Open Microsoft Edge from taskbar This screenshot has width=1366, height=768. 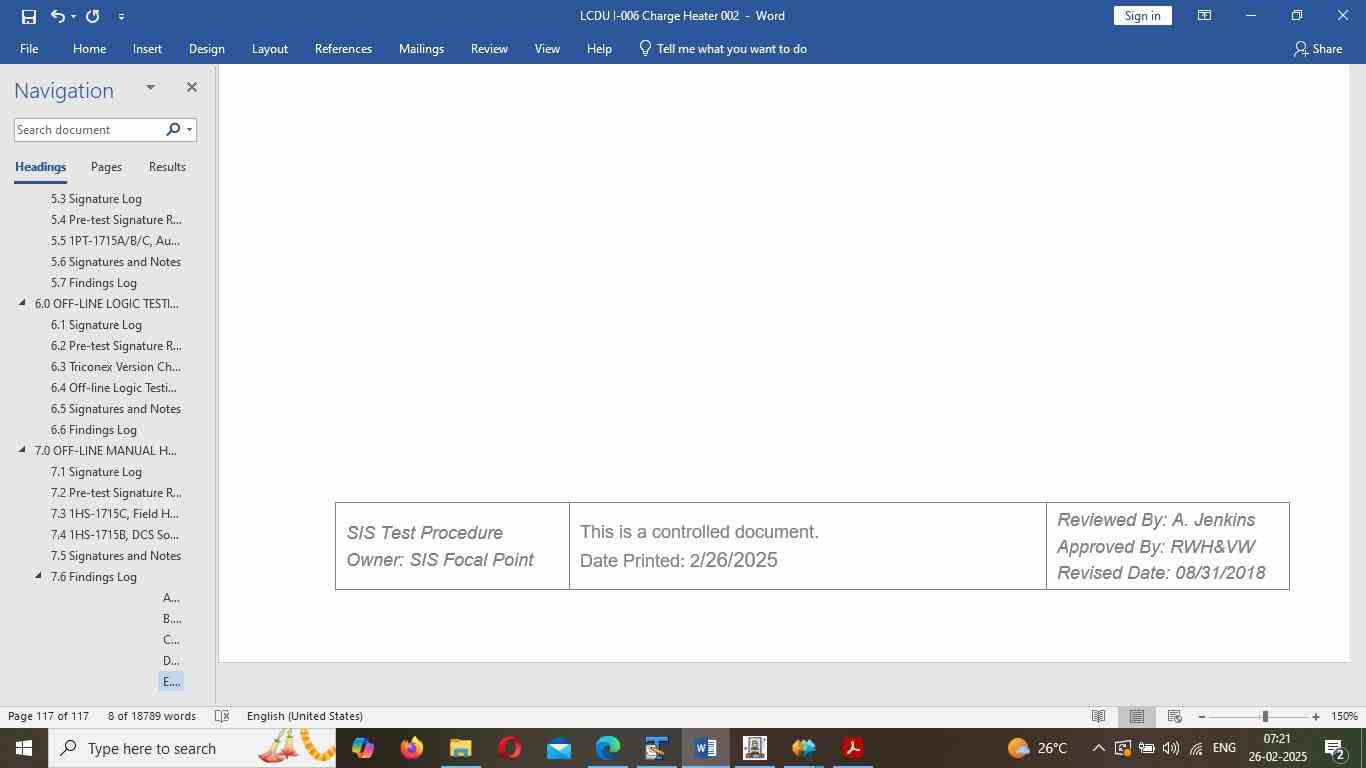click(x=608, y=748)
